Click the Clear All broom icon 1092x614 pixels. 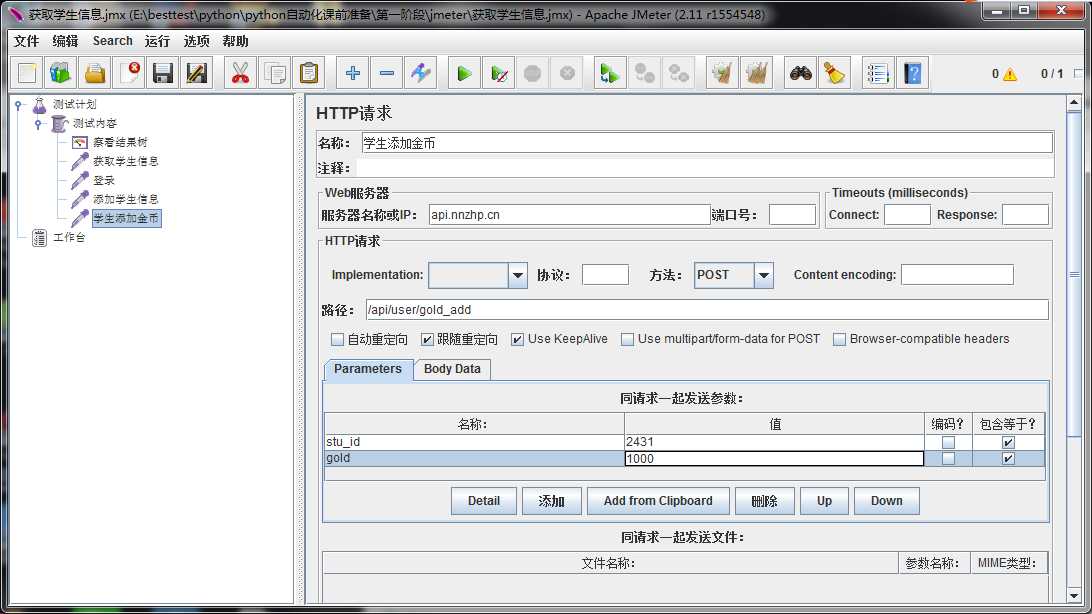click(834, 73)
